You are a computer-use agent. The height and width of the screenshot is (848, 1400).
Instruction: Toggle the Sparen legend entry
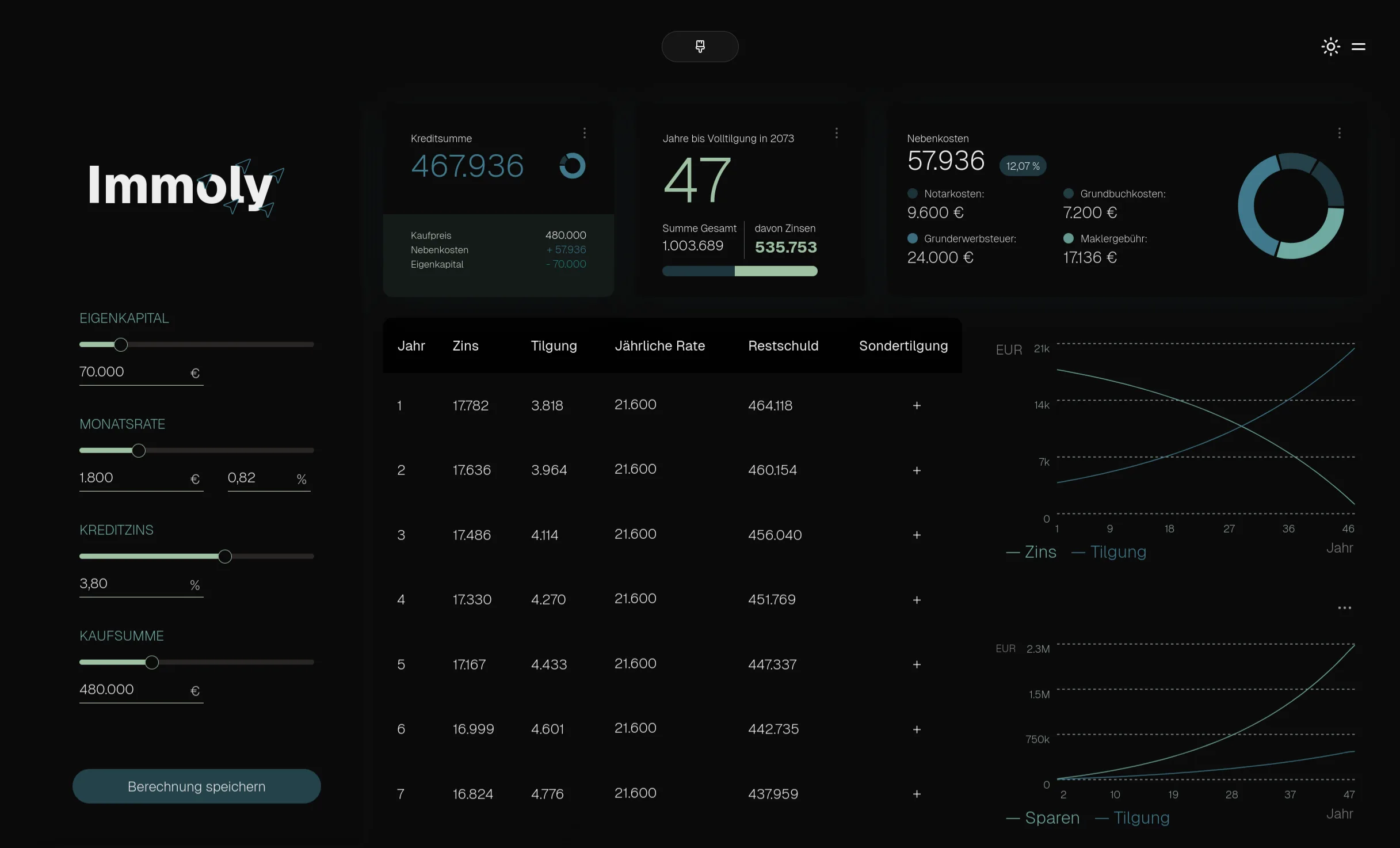[x=1043, y=818]
